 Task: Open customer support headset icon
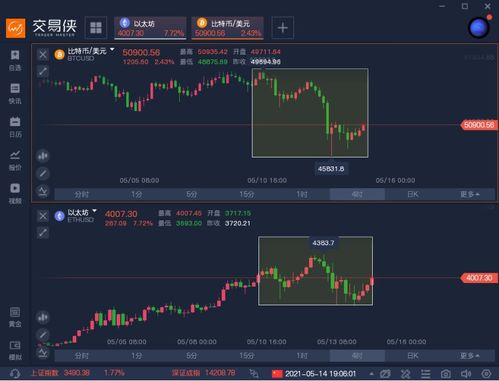pos(15,374)
